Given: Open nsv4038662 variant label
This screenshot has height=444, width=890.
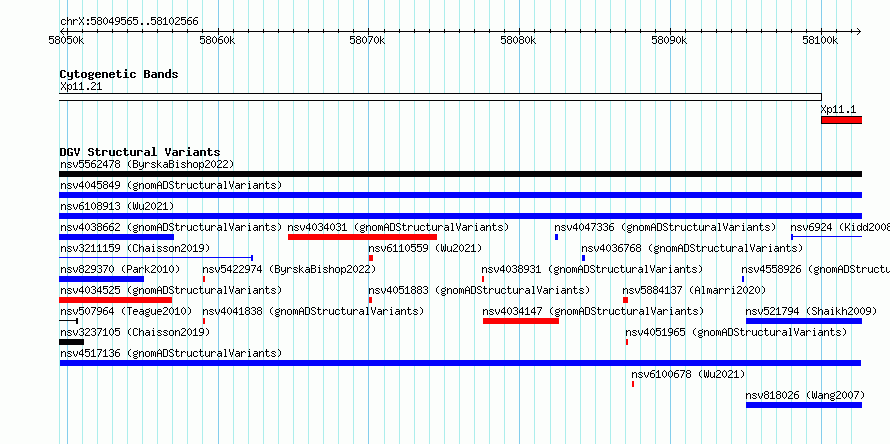Looking at the screenshot, I should point(171,228).
